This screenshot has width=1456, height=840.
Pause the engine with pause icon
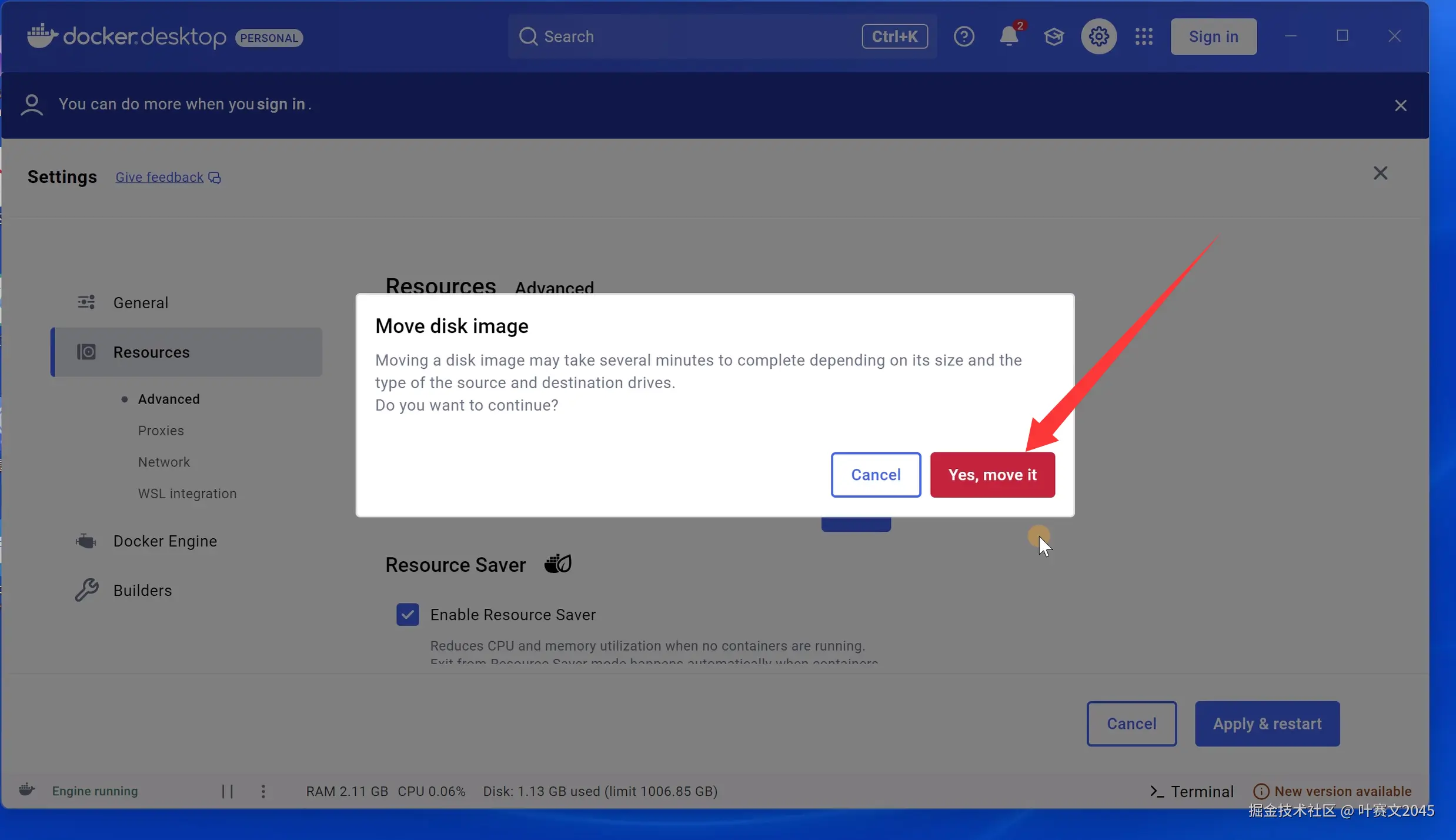tap(228, 791)
